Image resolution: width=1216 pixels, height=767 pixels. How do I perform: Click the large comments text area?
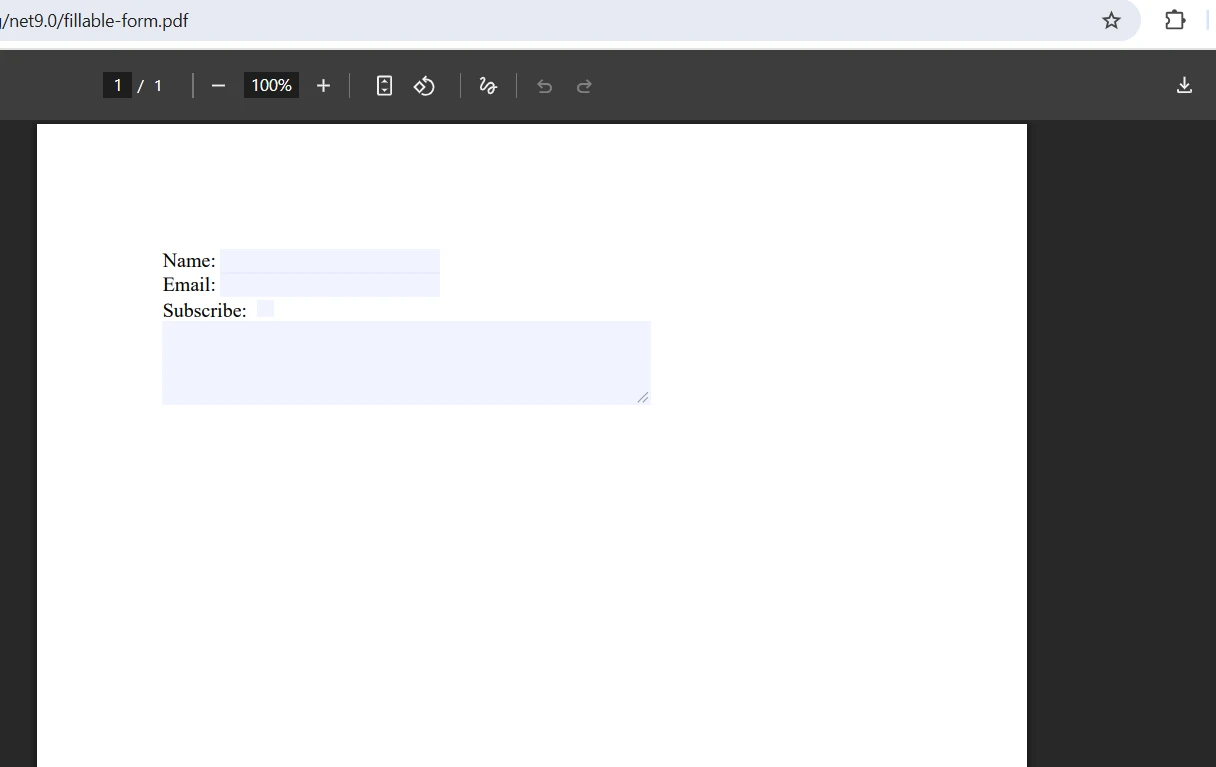coord(406,362)
